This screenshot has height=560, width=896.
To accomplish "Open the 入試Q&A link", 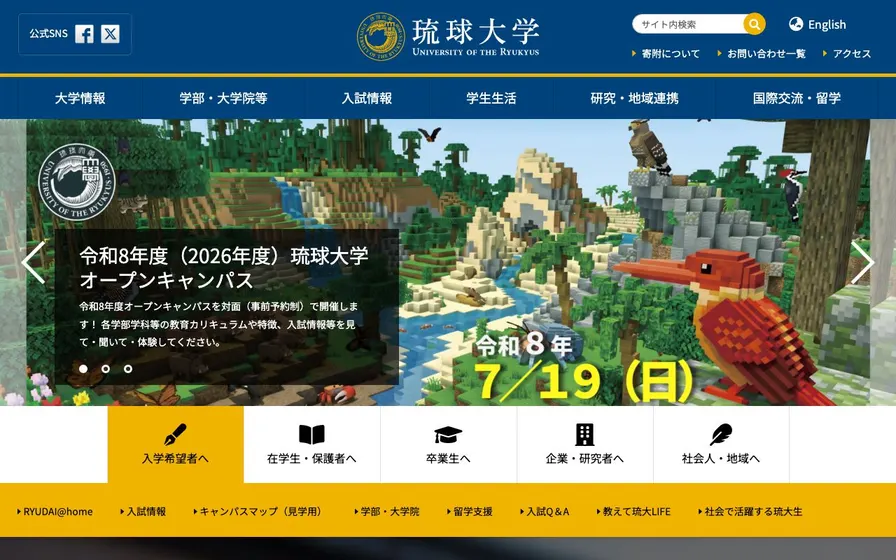I will click(547, 511).
